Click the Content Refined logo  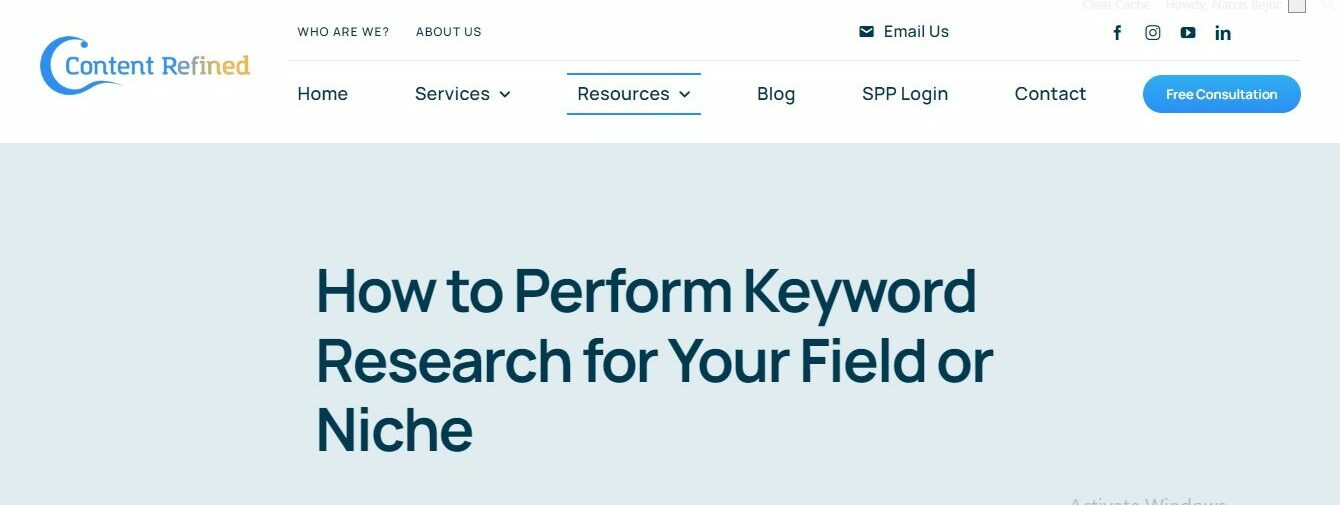145,66
